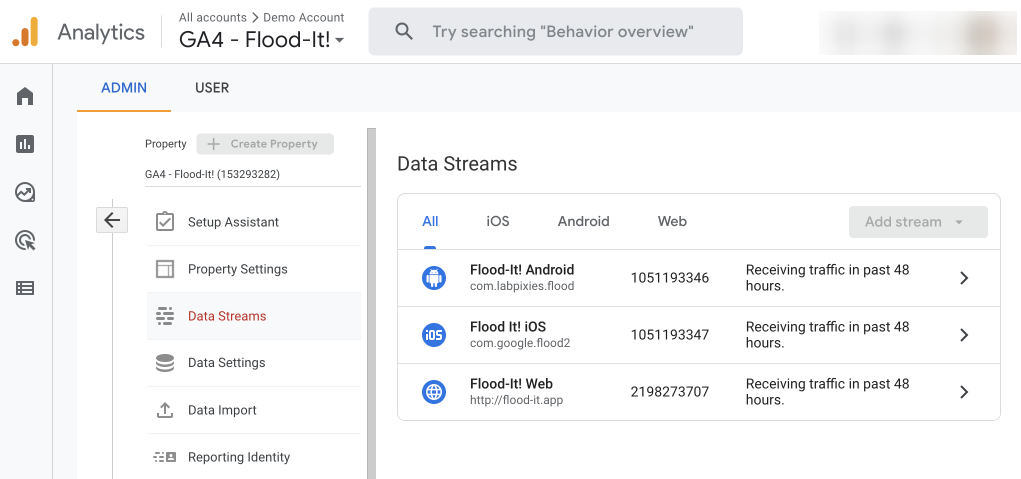Open Data Settings menu item
This screenshot has height=479, width=1021.
click(254, 363)
